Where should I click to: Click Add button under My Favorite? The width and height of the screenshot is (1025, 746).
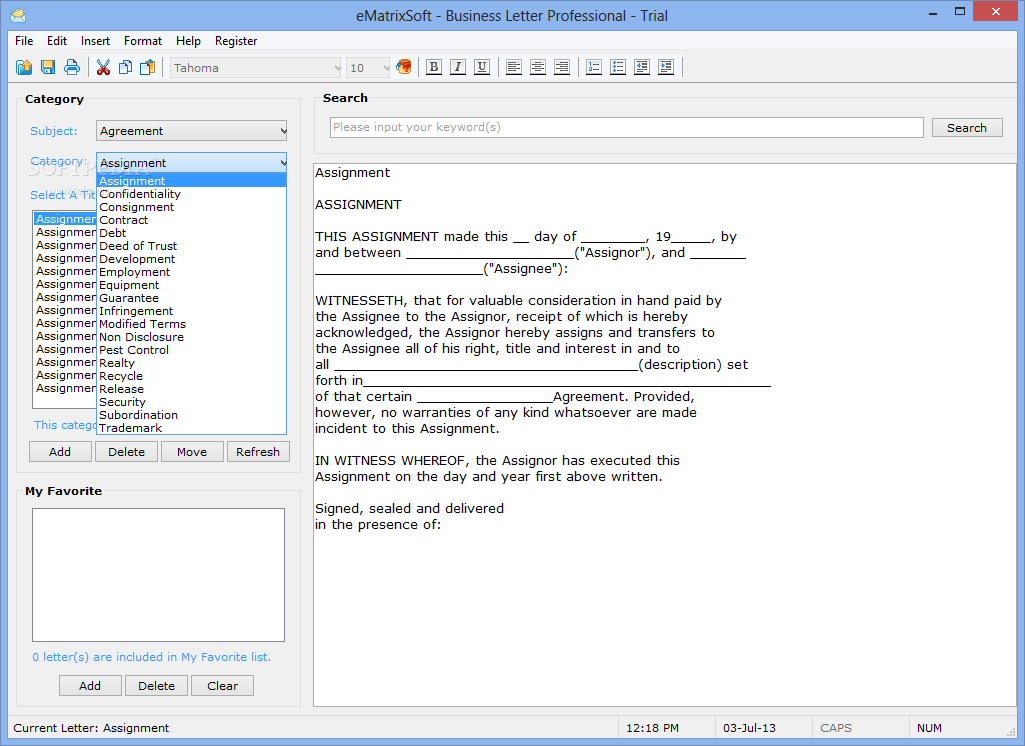pyautogui.click(x=90, y=686)
